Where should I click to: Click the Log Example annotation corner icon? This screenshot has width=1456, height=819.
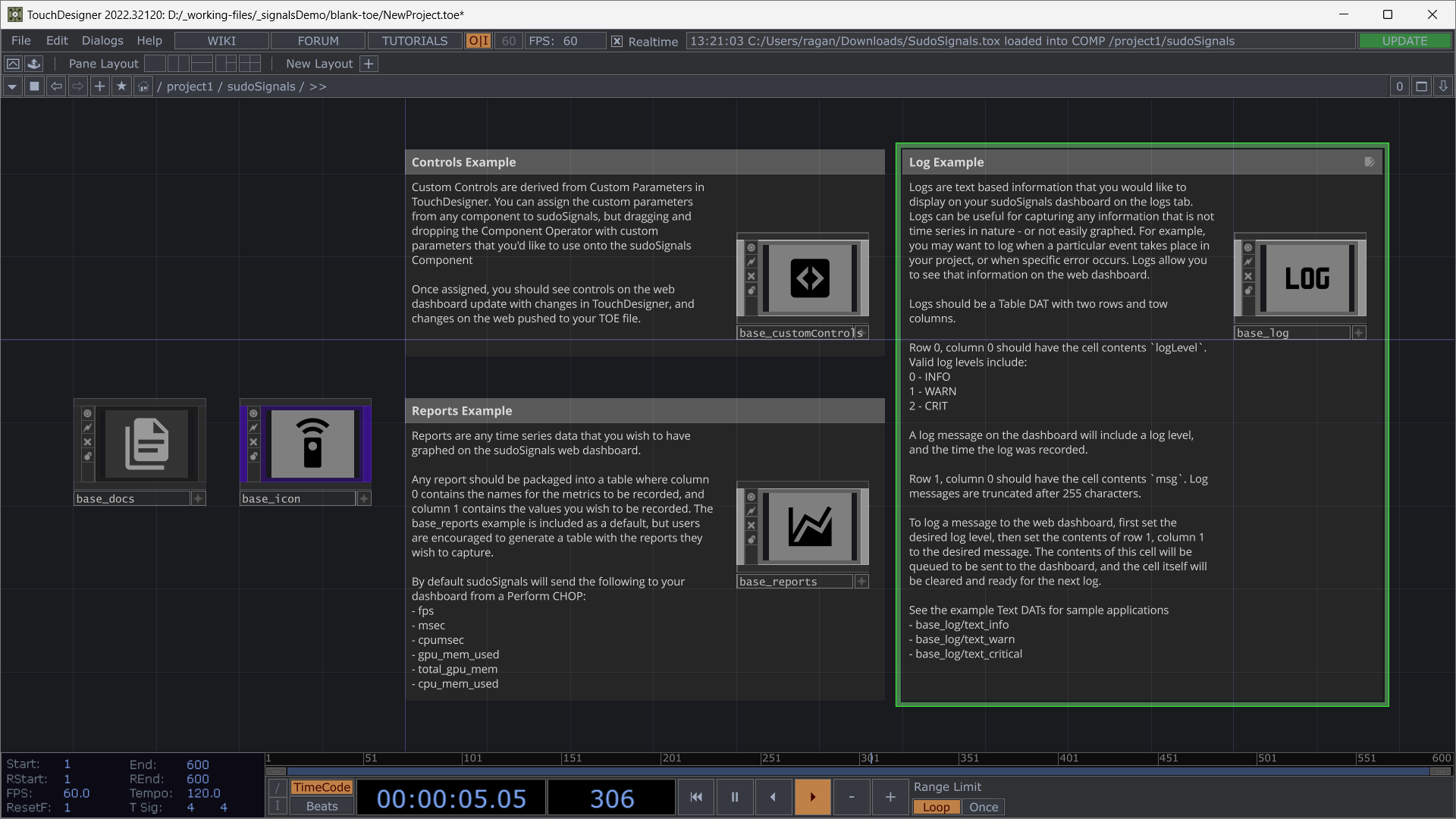[x=1370, y=162]
